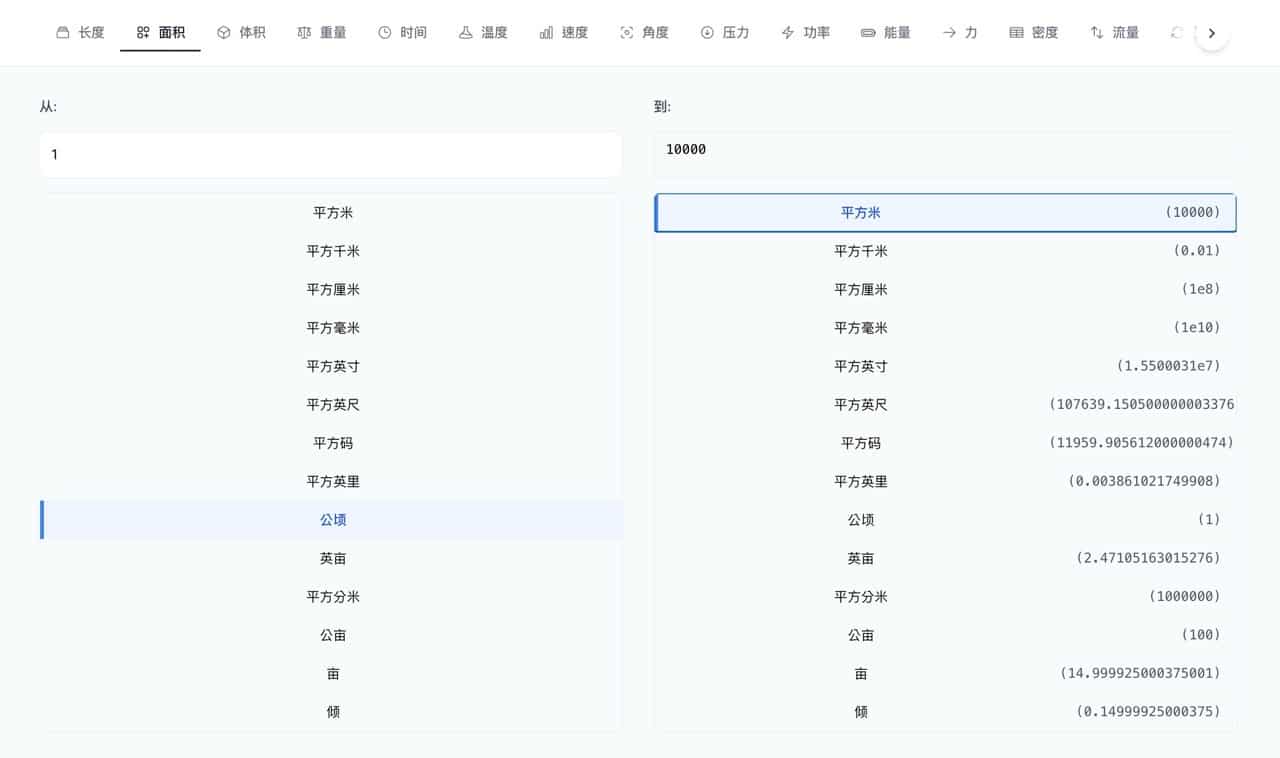Select target unit 平方厘米 (1e8)
Screen dimensions: 1280x758
945,290
